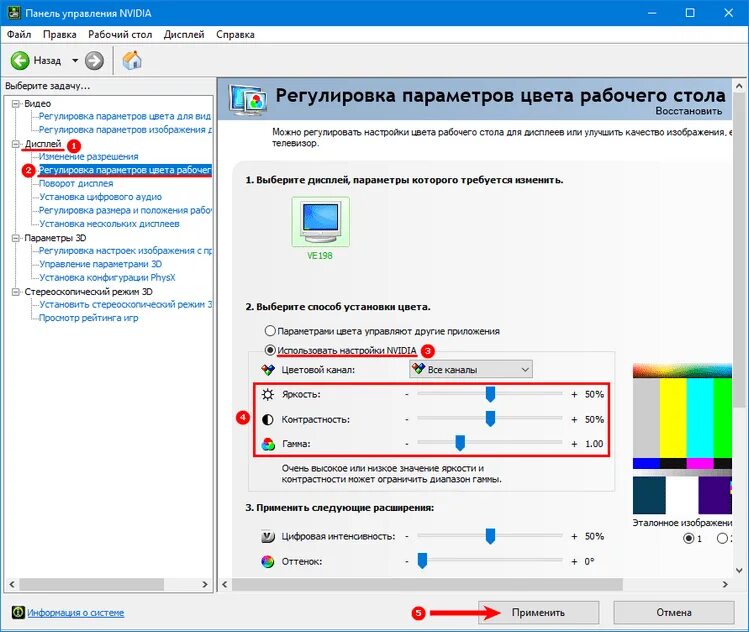
Task: Open the Справка menu
Action: point(235,34)
